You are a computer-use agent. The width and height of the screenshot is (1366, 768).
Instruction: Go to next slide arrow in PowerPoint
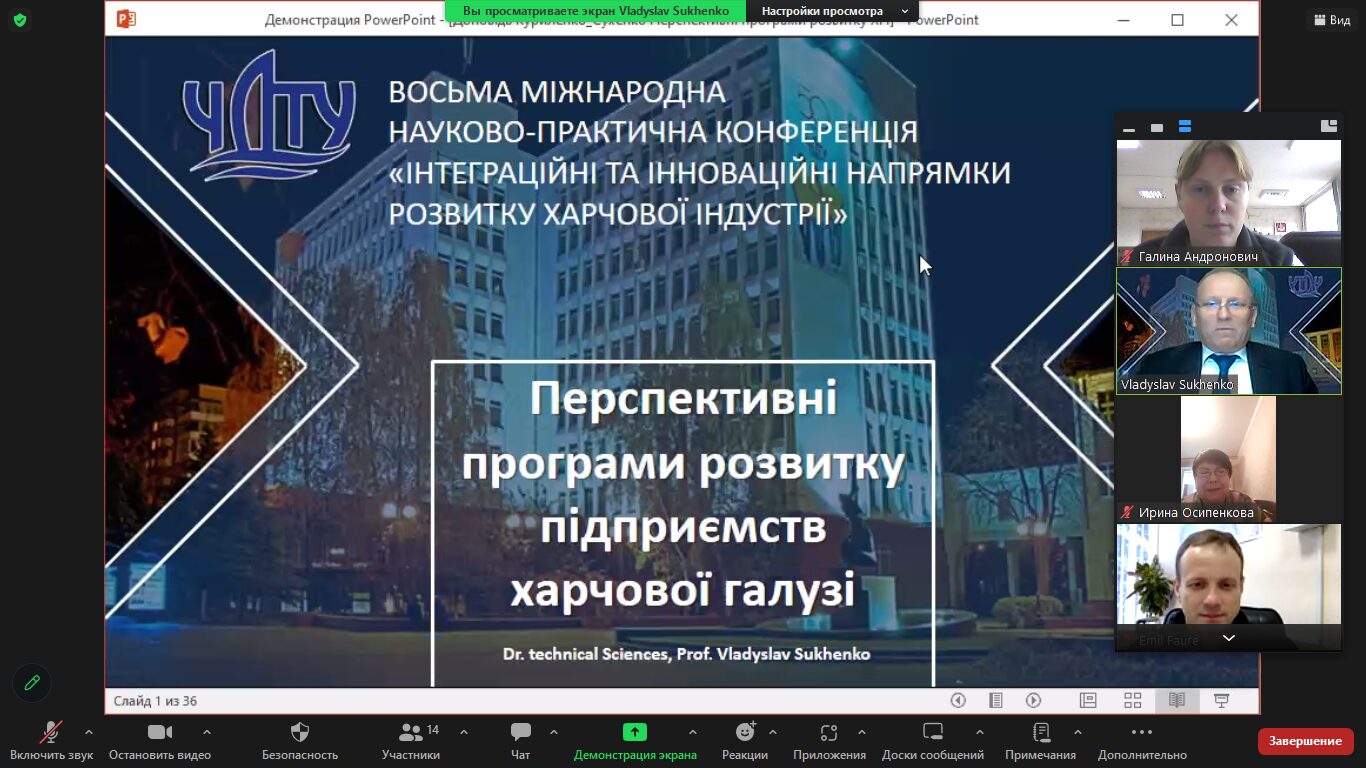1034,701
